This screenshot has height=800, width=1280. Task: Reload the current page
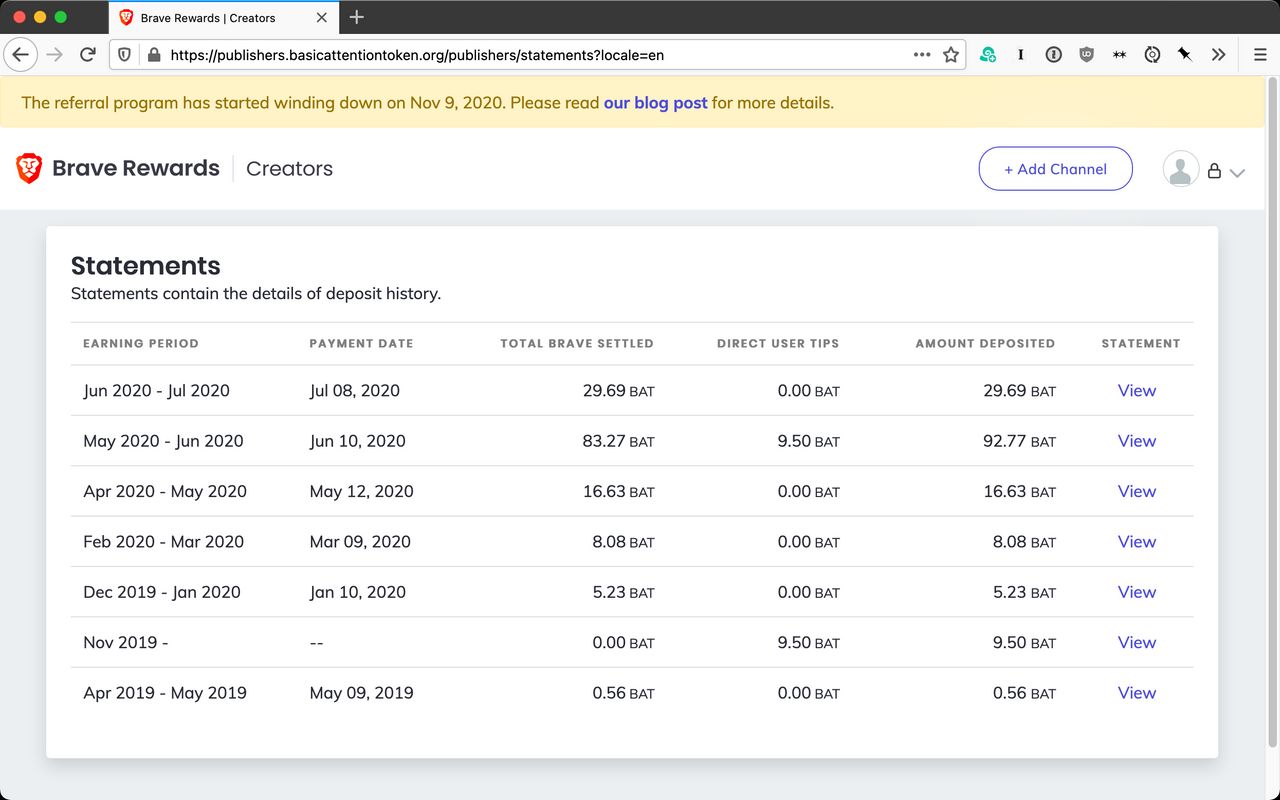tap(88, 55)
